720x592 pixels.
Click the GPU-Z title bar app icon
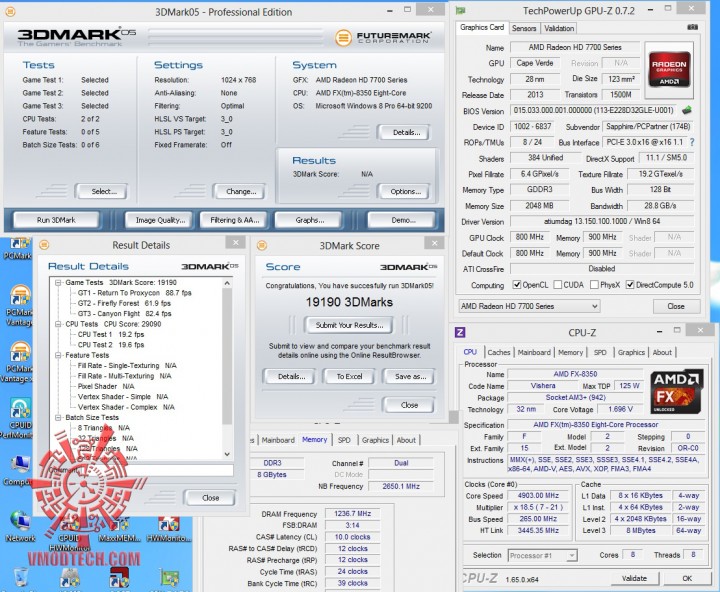pos(460,10)
